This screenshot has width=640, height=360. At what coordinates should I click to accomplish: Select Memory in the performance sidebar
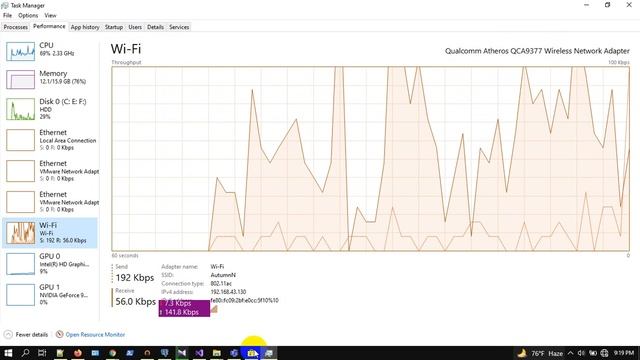tap(50, 79)
